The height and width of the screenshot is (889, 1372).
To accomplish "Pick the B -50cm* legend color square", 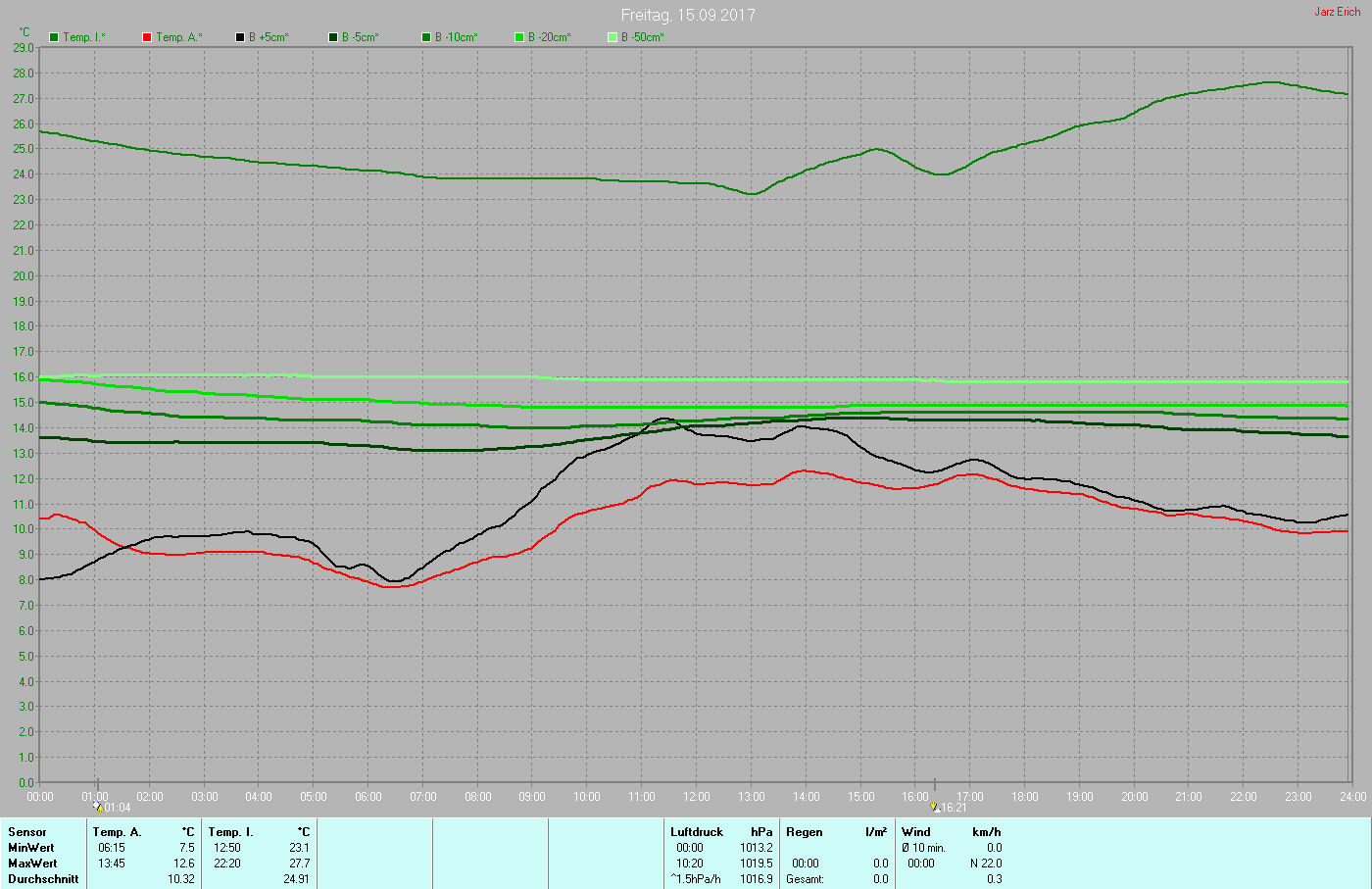I will pyautogui.click(x=612, y=37).
